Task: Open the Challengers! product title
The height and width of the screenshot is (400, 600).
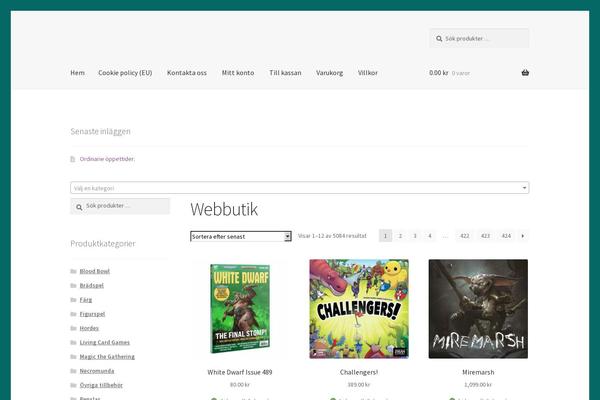Action: tap(359, 372)
